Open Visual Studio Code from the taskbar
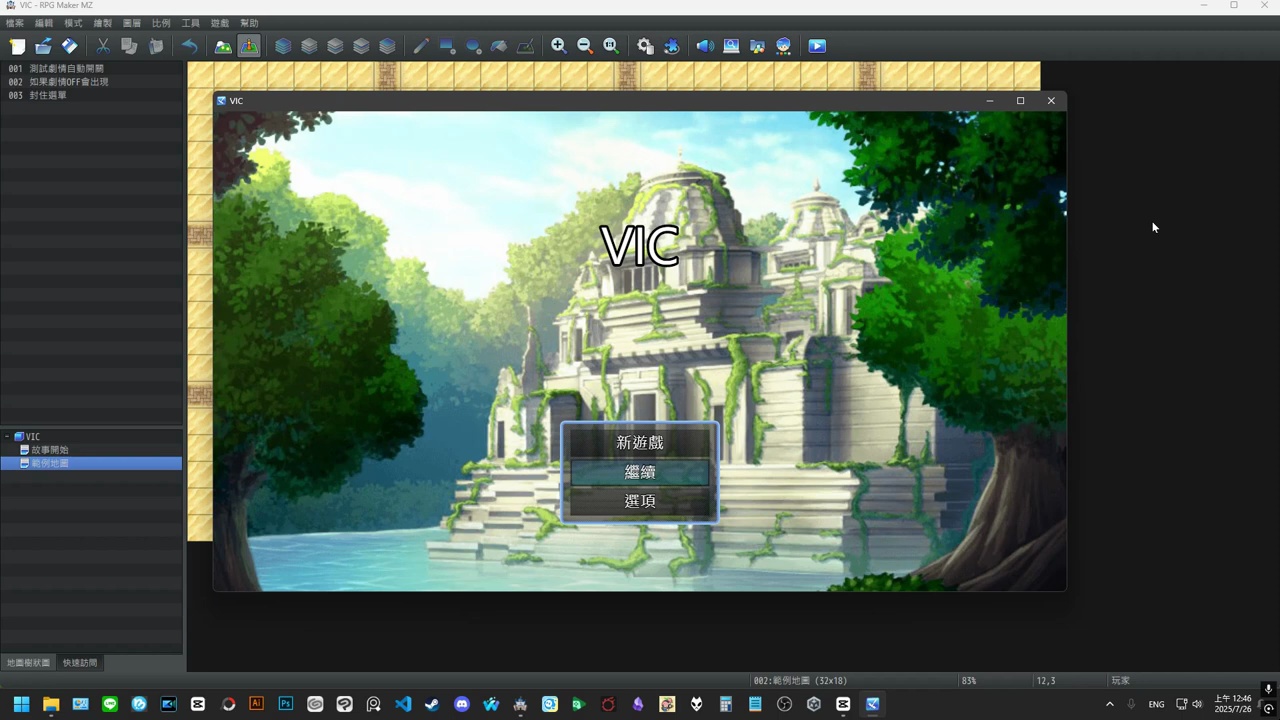Image resolution: width=1280 pixels, height=720 pixels. [x=403, y=704]
